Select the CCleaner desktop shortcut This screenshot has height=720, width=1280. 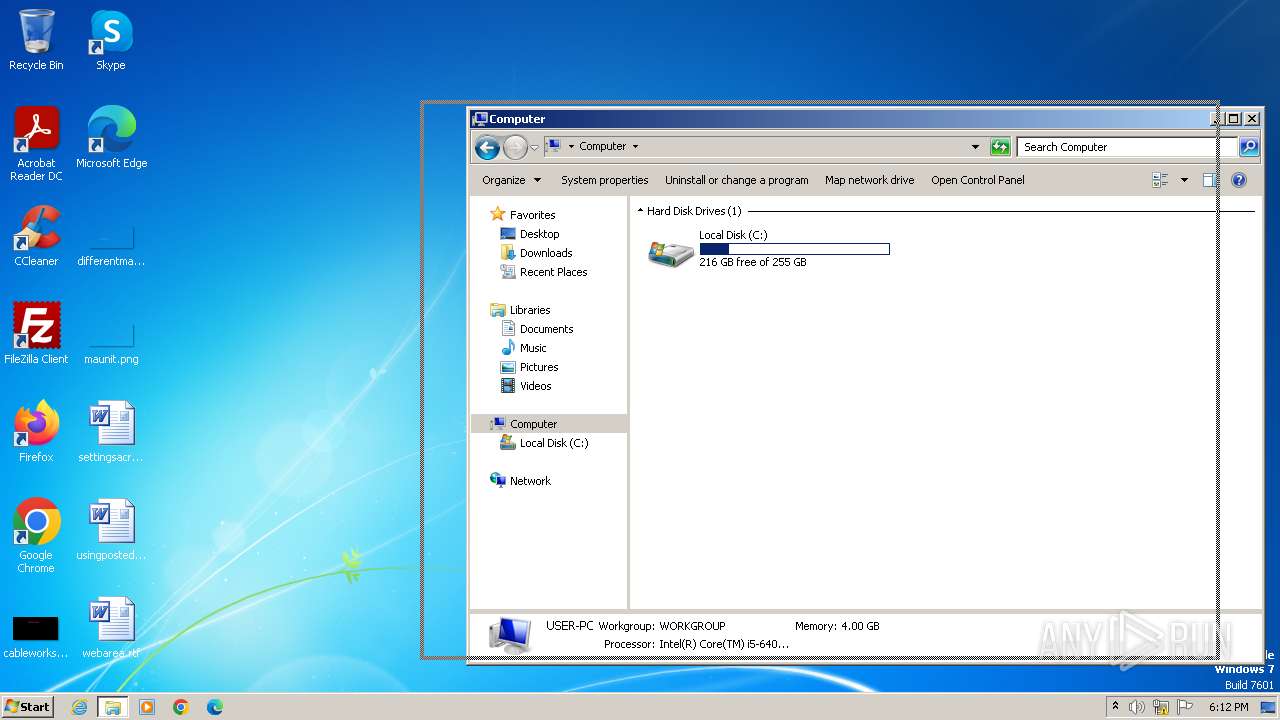click(36, 236)
